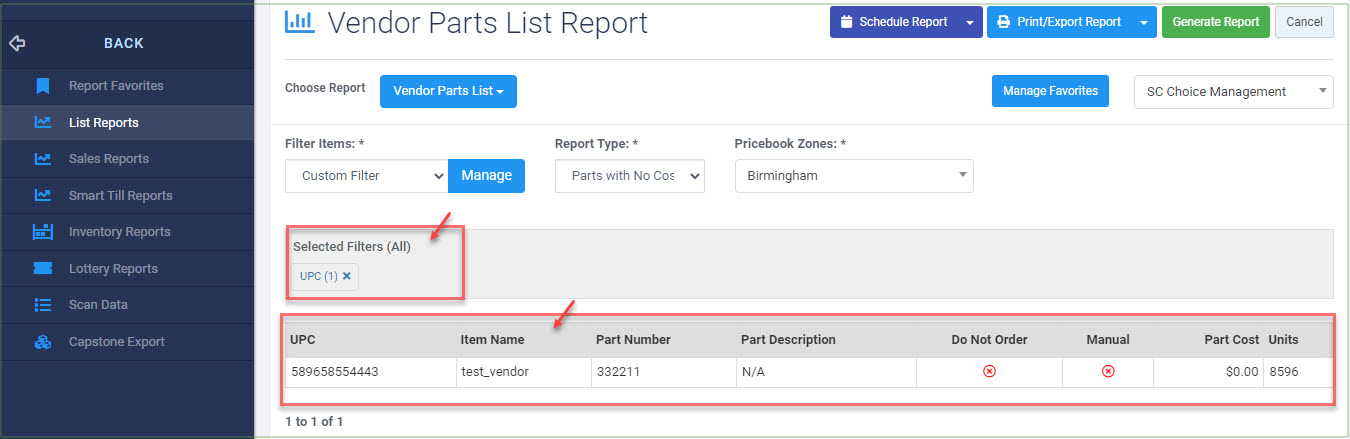Click the Manage Favorites button
Viewport: 1350px width, 439px height.
[x=1050, y=91]
